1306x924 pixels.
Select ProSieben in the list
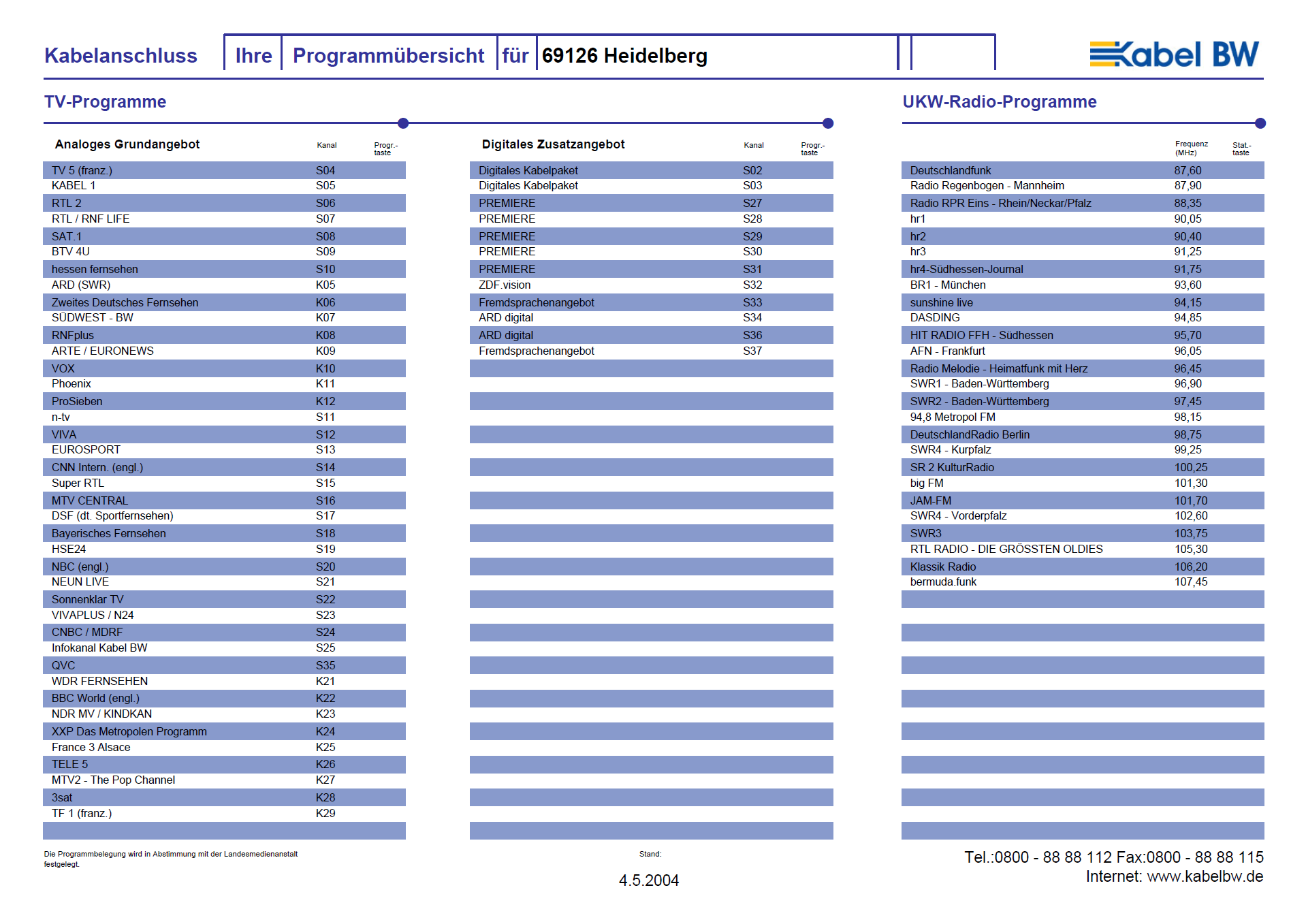tap(224, 401)
